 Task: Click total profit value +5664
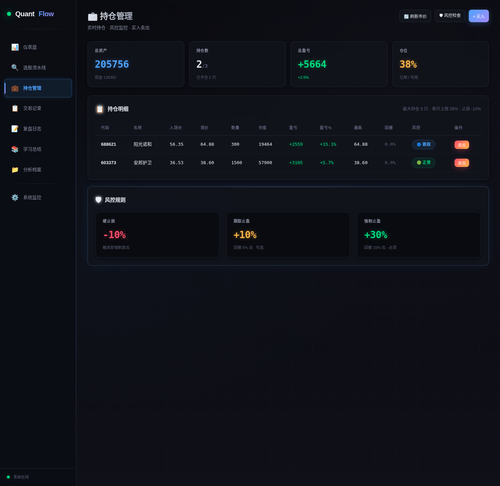pos(312,64)
